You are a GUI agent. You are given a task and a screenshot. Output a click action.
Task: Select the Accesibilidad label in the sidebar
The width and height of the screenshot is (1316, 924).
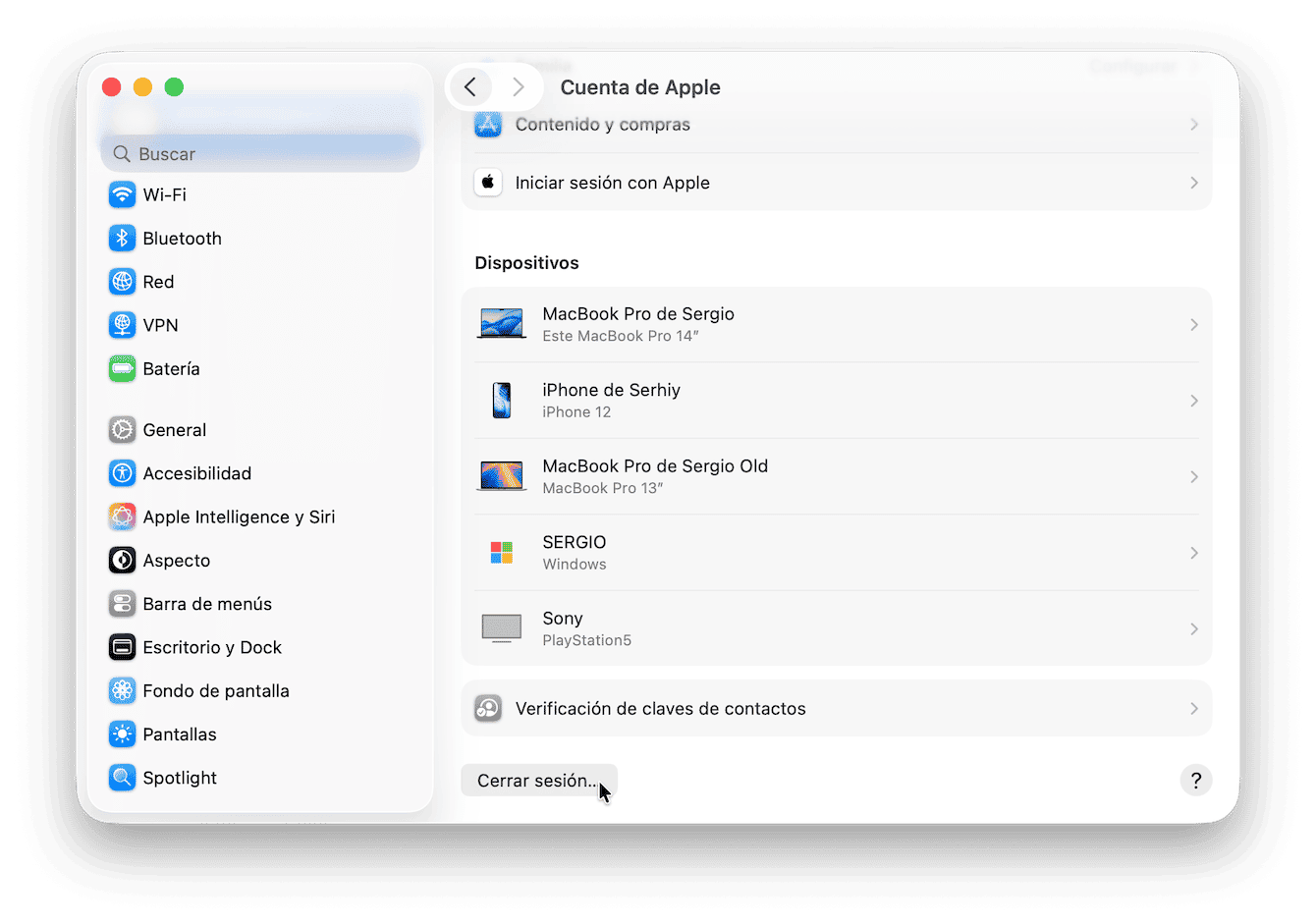click(197, 473)
